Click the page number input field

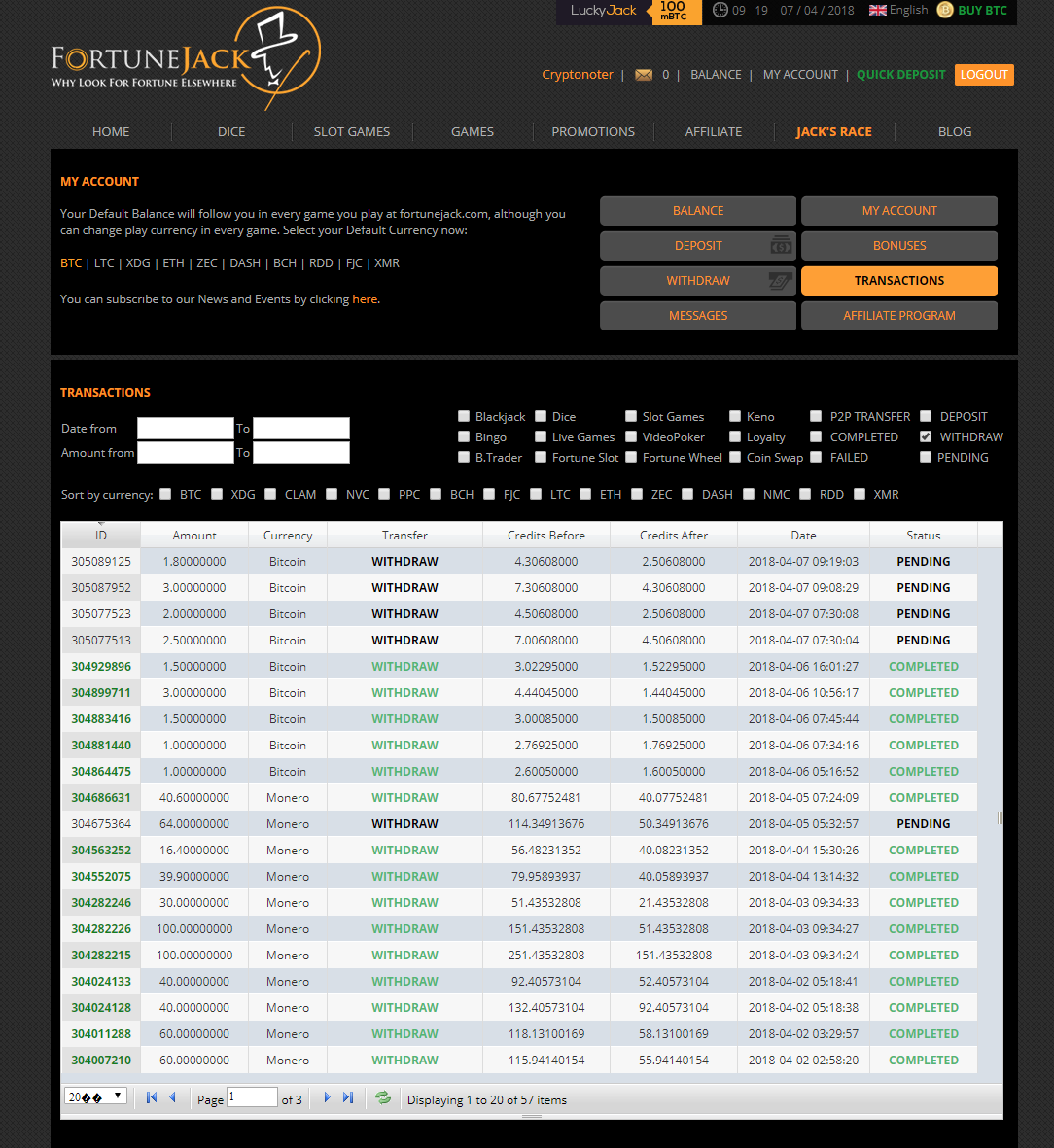click(x=252, y=1096)
